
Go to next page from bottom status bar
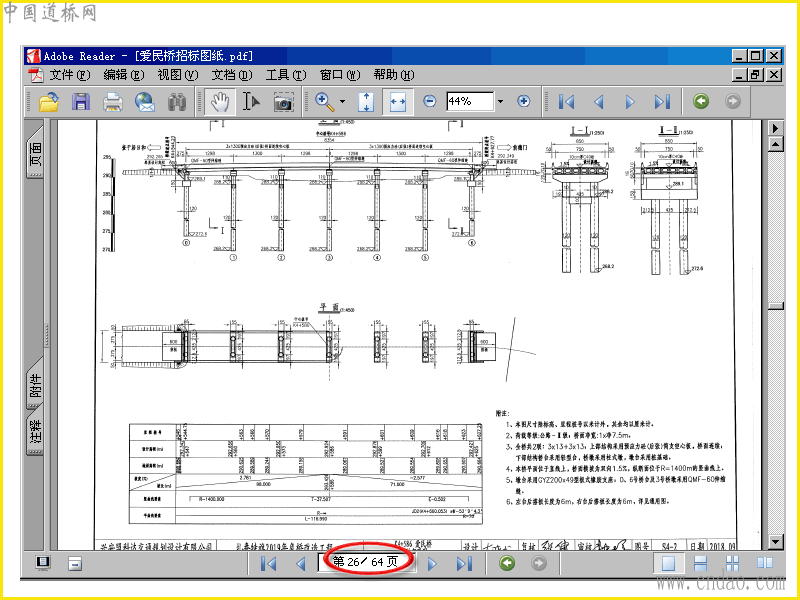[432, 564]
